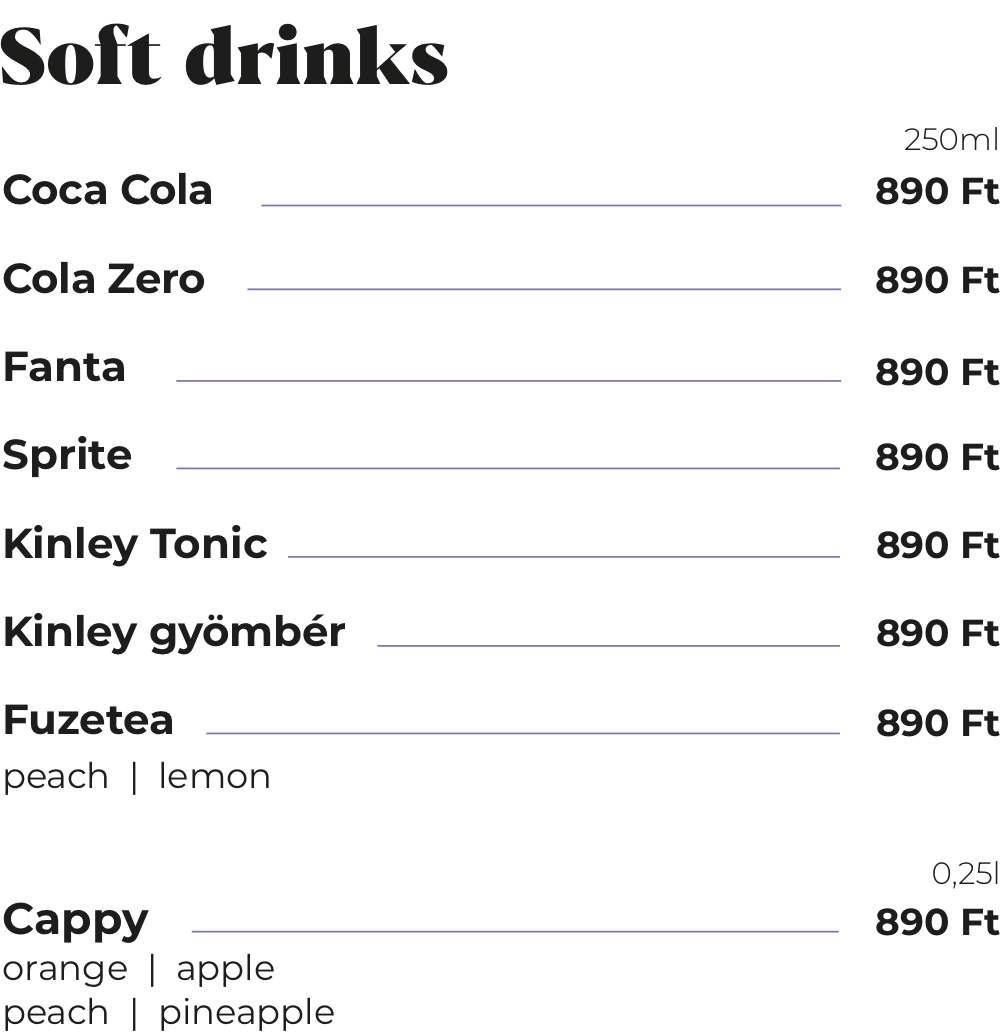
Task: Select Kinley Tonic from the list
Action: pos(135,544)
